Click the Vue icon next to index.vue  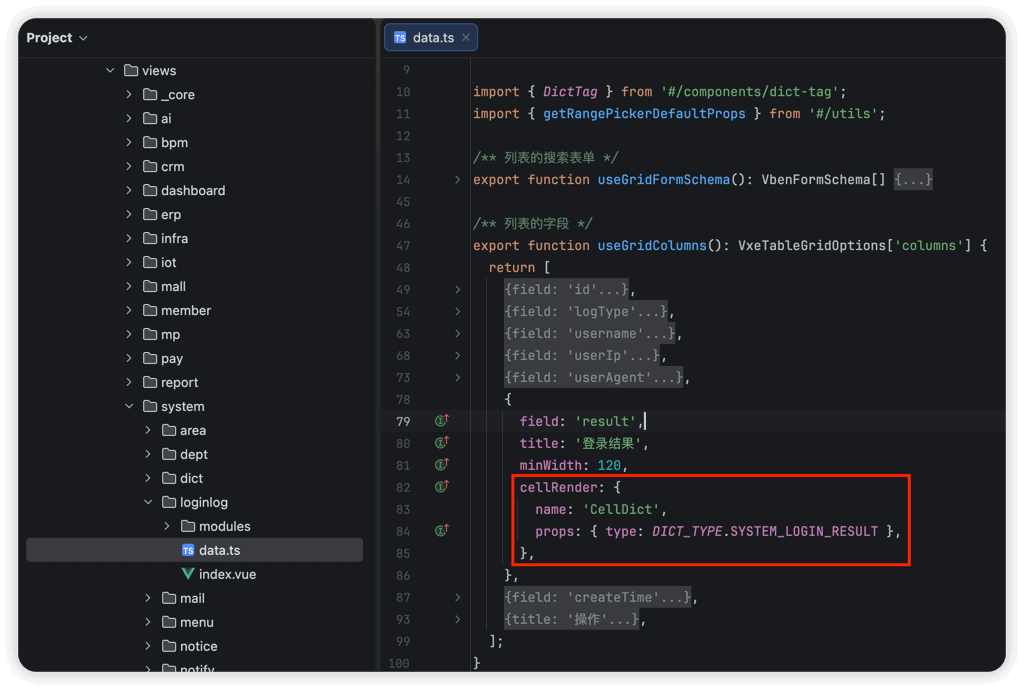click(188, 574)
